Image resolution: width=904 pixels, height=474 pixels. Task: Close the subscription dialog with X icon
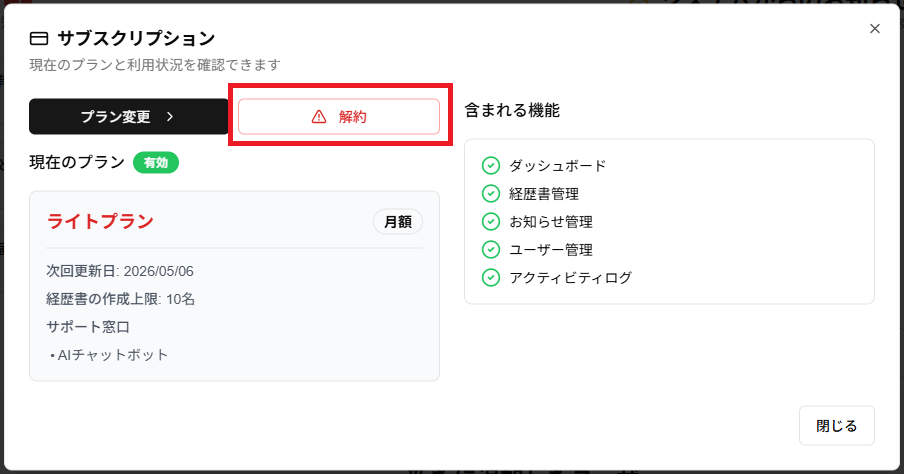875,29
